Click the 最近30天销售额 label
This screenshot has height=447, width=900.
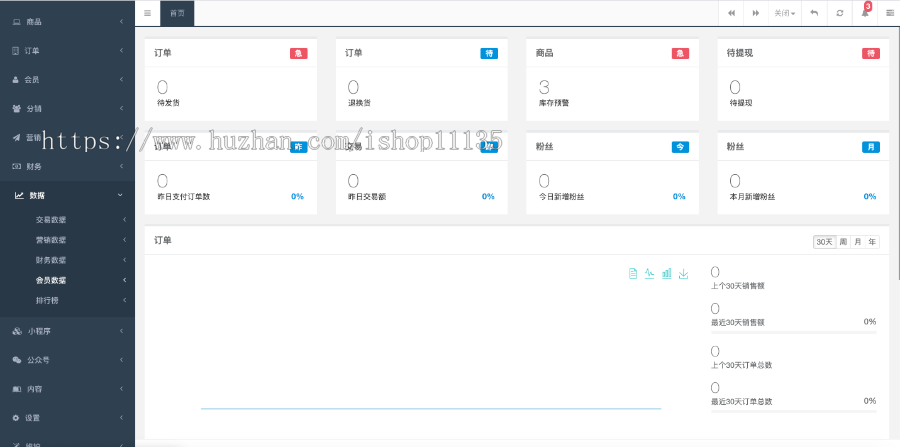click(x=738, y=322)
